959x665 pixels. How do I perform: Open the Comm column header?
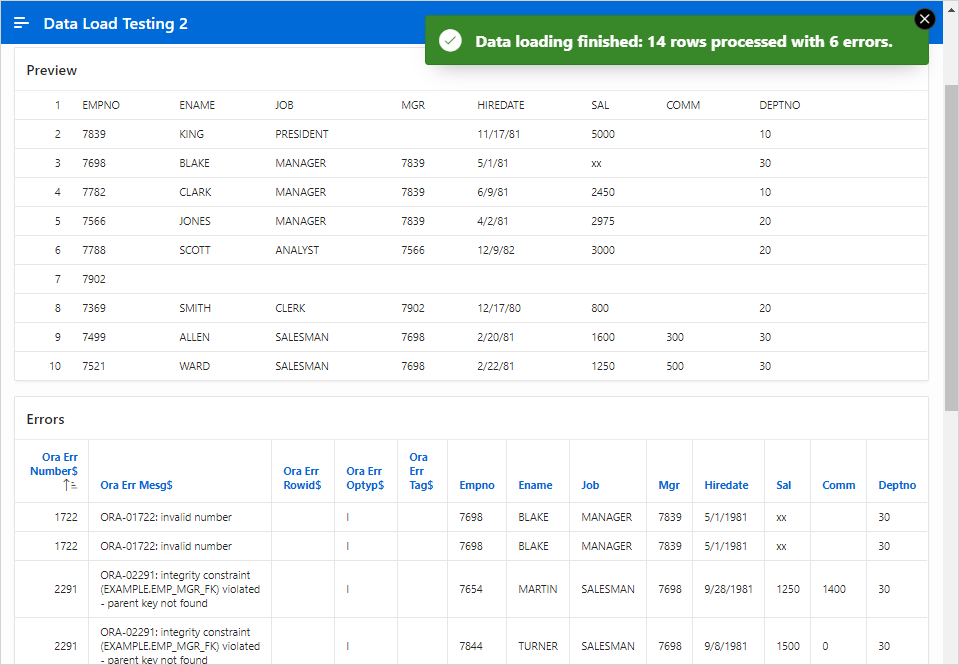(x=838, y=485)
